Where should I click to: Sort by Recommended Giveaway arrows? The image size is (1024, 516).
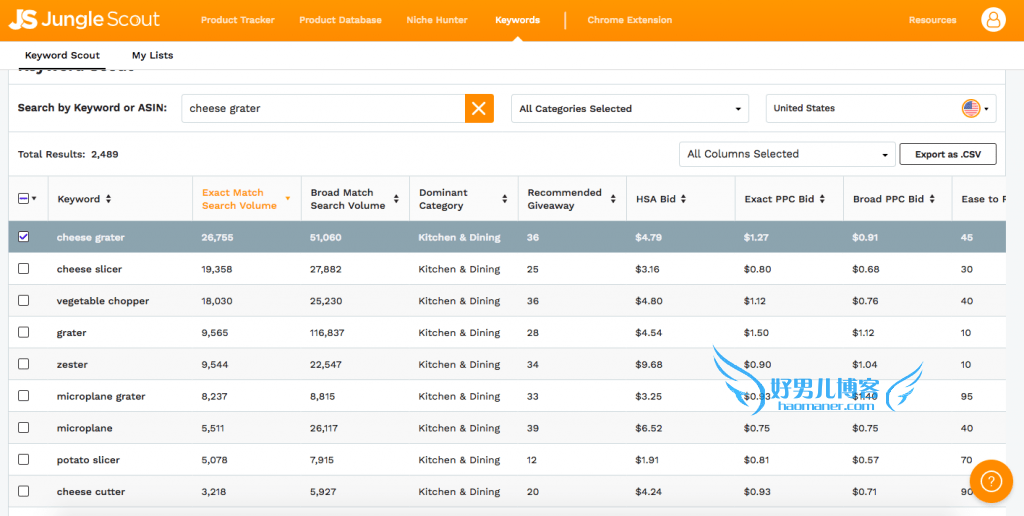tap(613, 199)
